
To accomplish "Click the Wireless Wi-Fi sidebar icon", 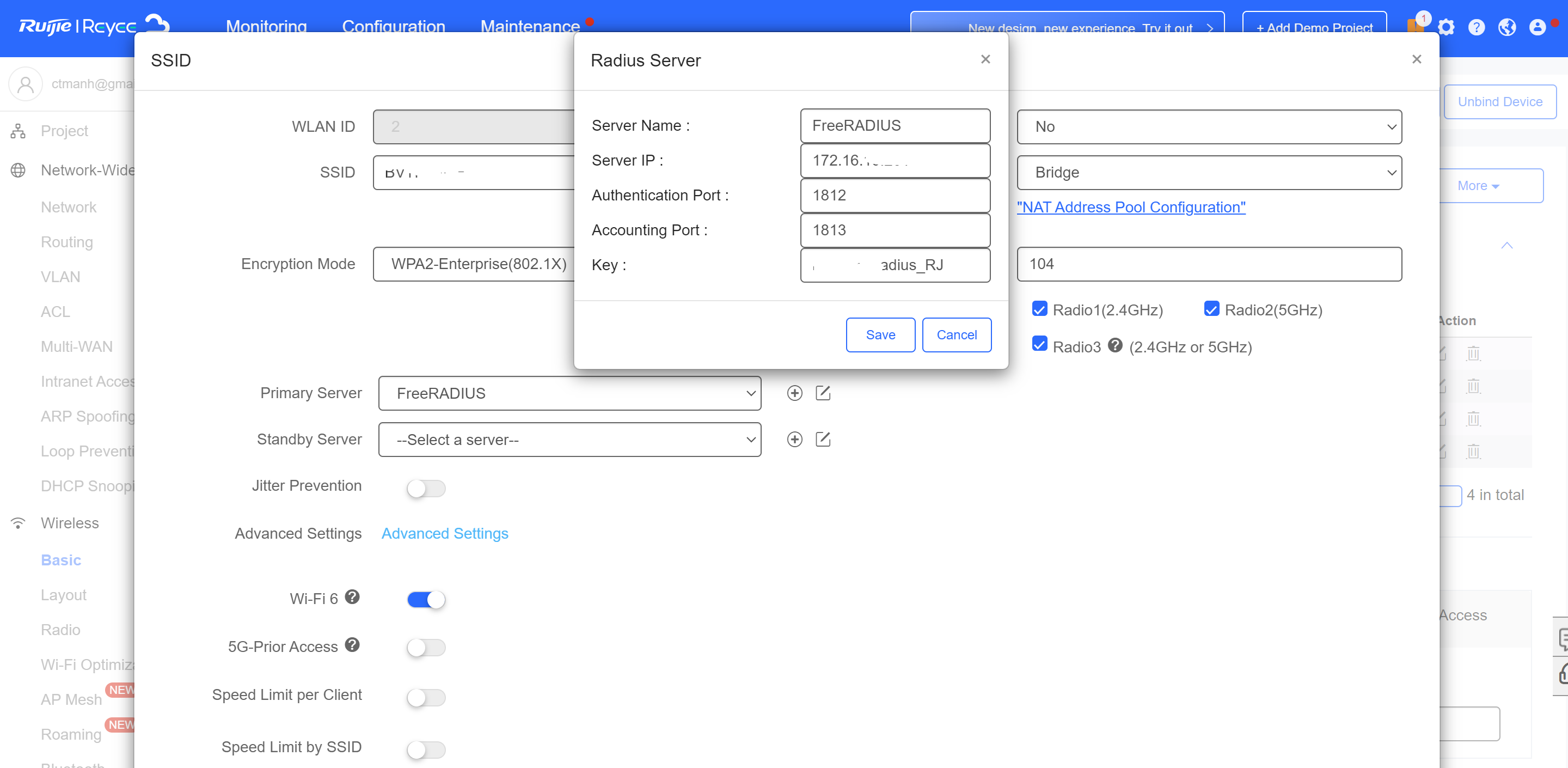I will tap(19, 523).
